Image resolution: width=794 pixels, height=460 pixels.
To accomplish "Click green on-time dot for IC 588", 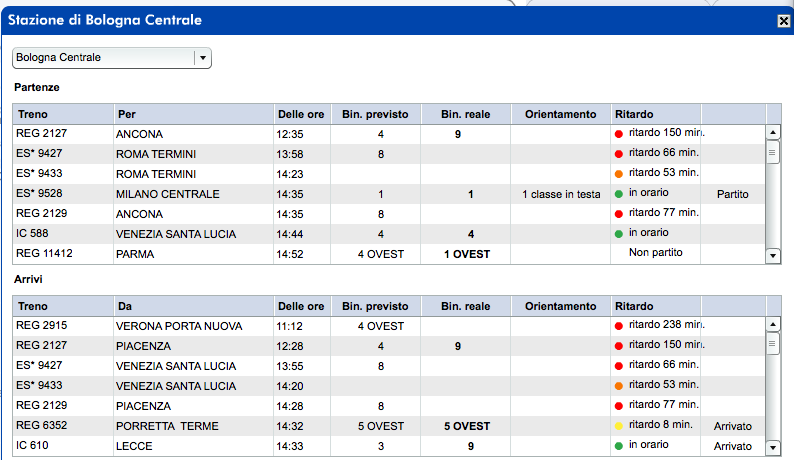I will (x=620, y=233).
